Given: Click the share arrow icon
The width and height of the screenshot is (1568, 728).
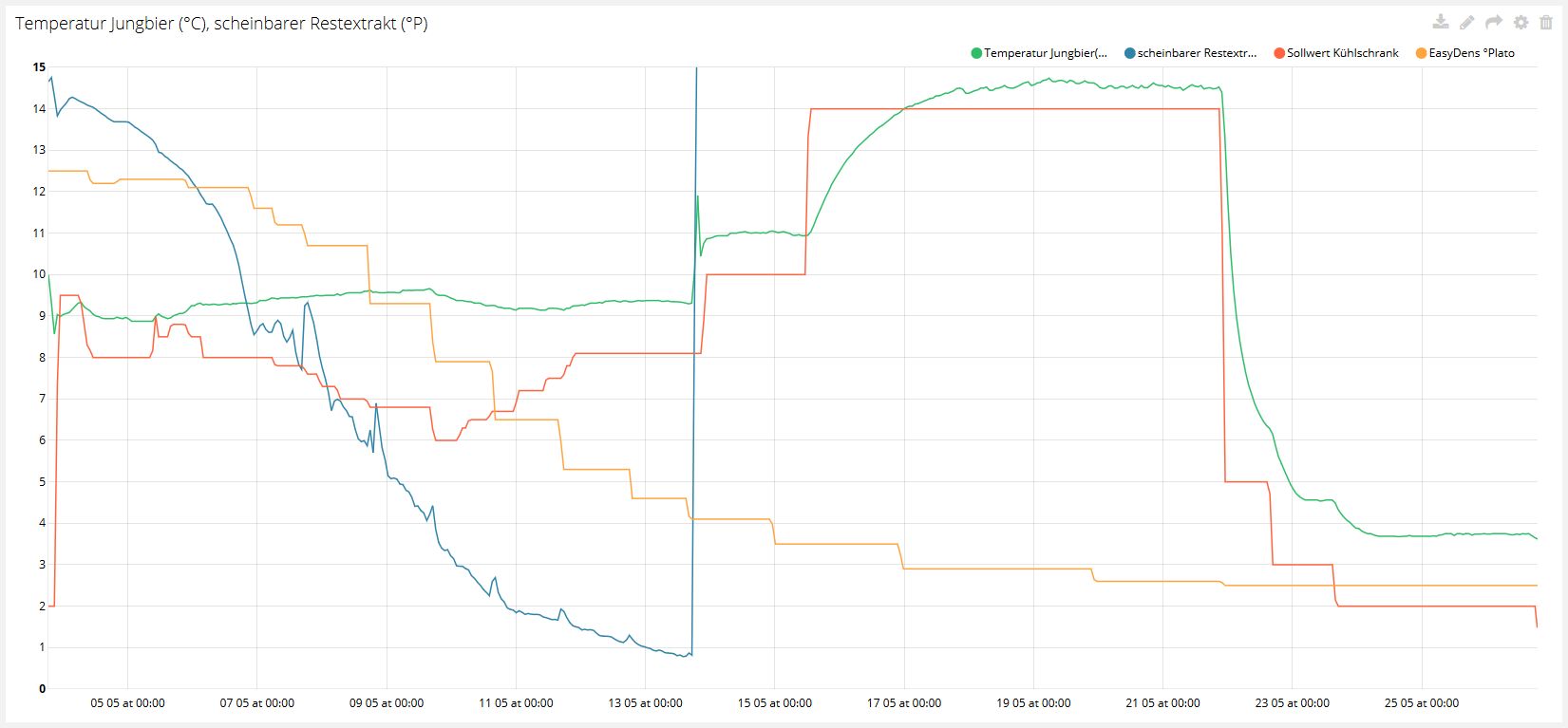Looking at the screenshot, I should coord(1494,23).
